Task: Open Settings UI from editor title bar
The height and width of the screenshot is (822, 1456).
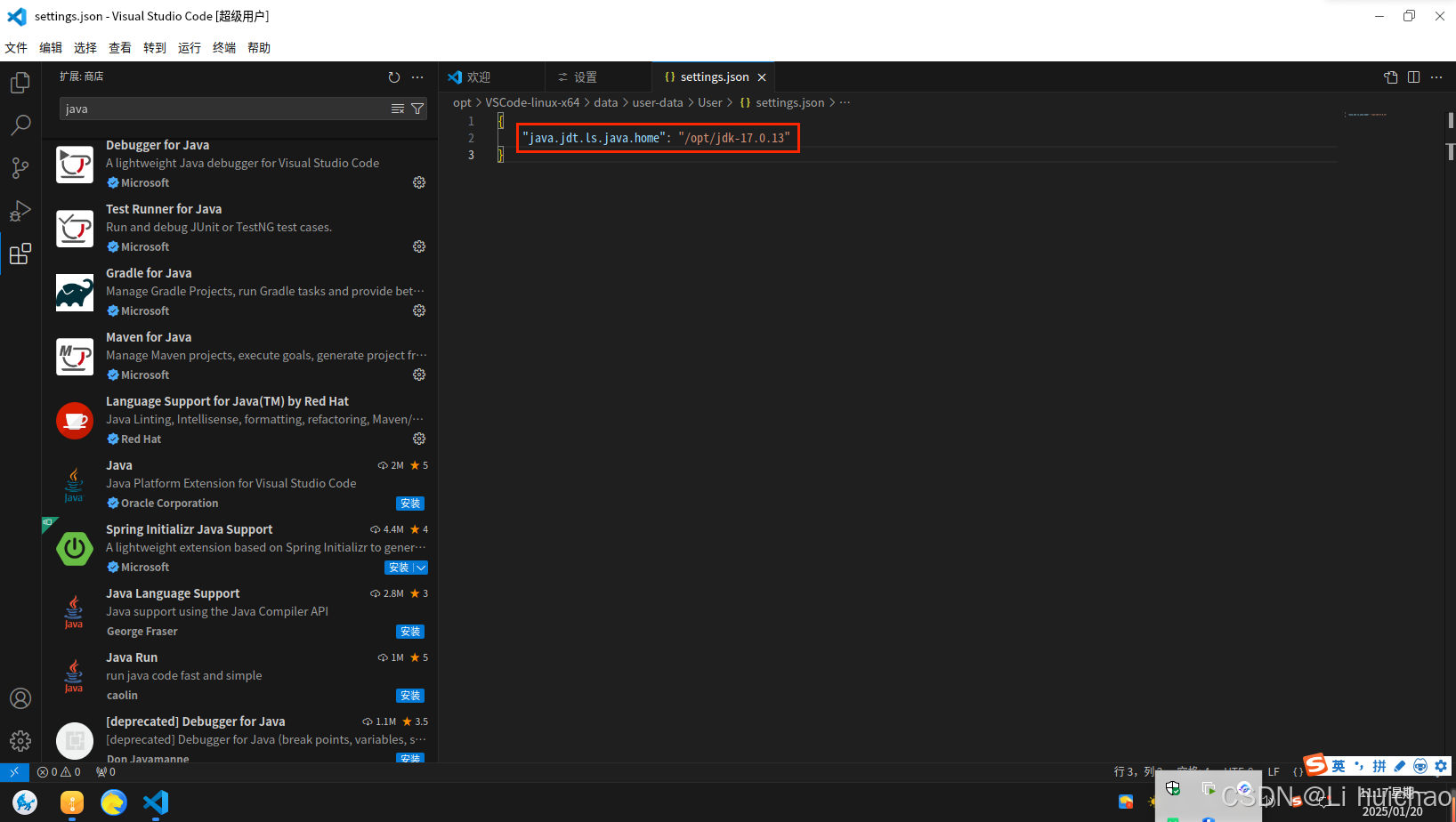Action: coord(1391,77)
